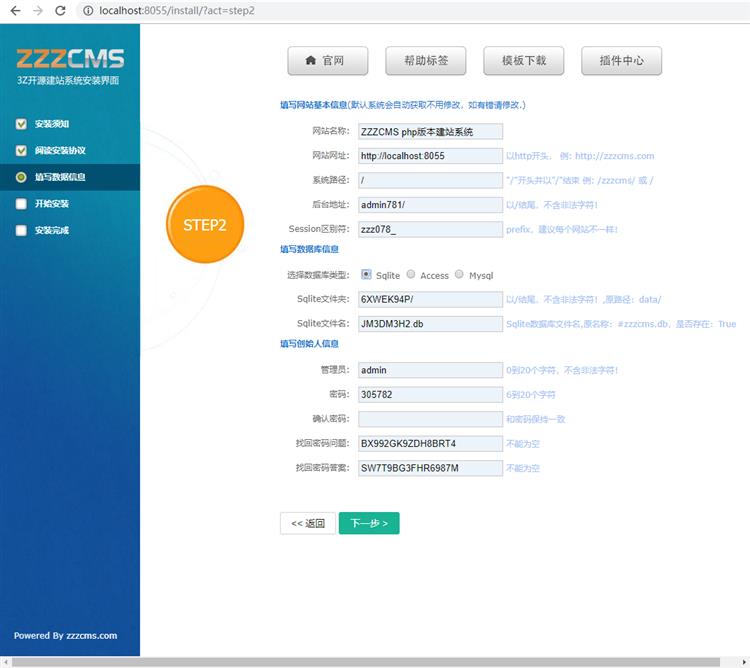Click the orange STEP2 circle
The height and width of the screenshot is (668, 750).
coord(205,225)
